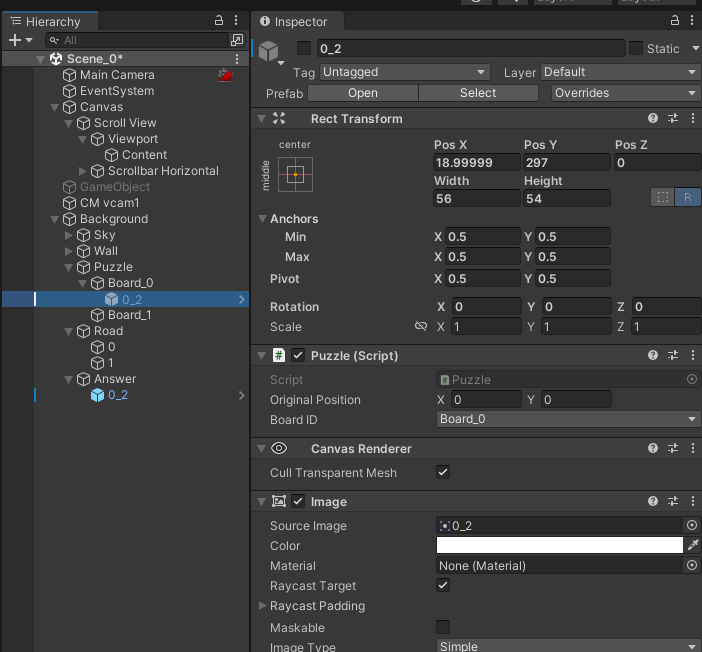The image size is (702, 652).
Task: Collapse the Rect Transform component
Action: click(x=261, y=119)
